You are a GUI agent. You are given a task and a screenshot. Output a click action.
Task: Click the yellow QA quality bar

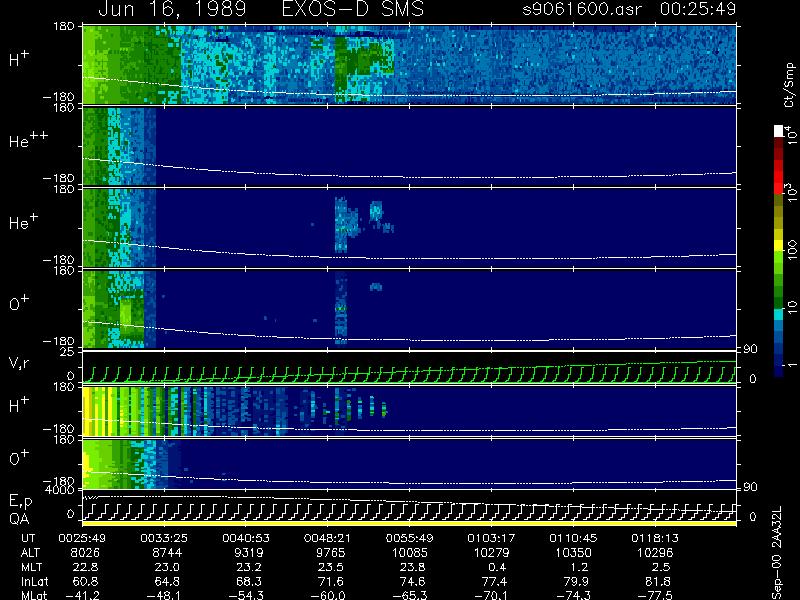(x=409, y=523)
